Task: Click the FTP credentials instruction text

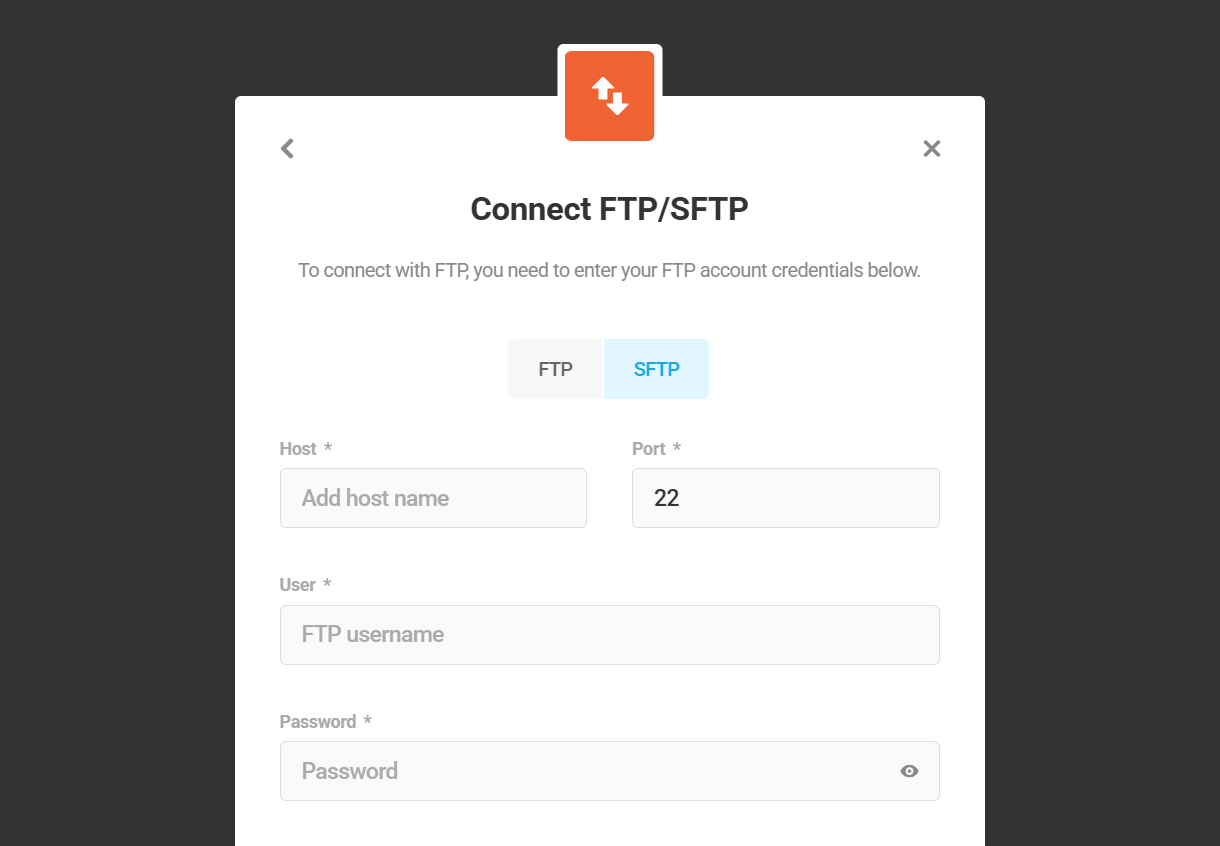Action: pos(609,270)
